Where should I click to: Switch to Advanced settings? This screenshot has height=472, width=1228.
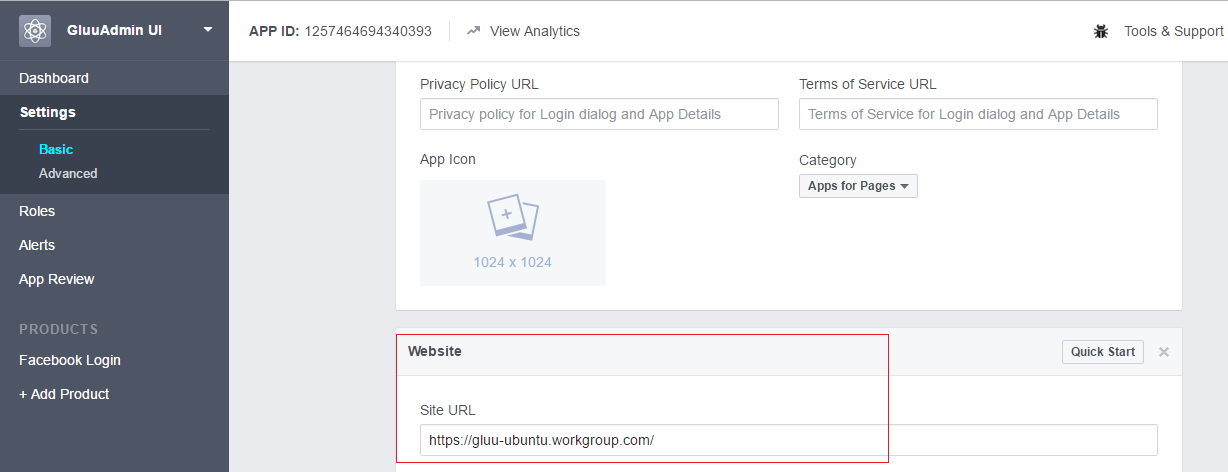click(x=68, y=173)
